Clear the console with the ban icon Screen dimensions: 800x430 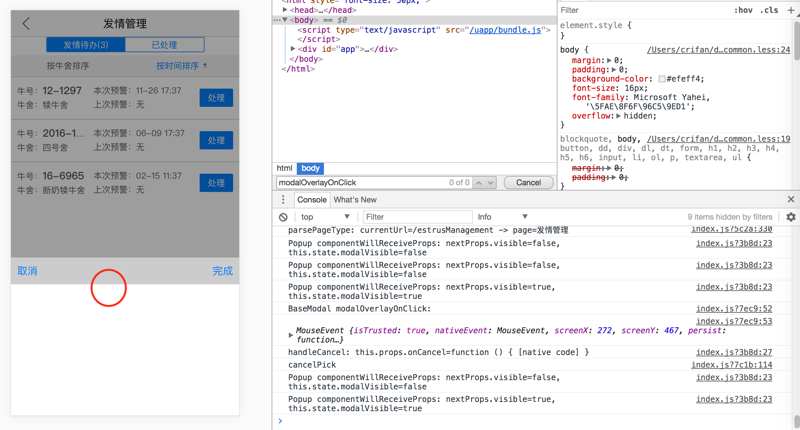[x=283, y=217]
